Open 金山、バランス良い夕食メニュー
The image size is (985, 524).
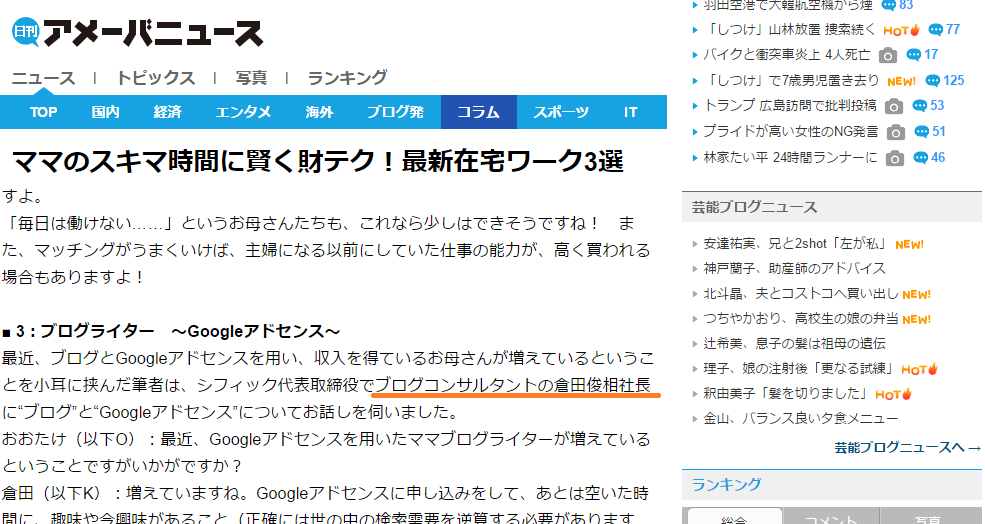pos(801,418)
